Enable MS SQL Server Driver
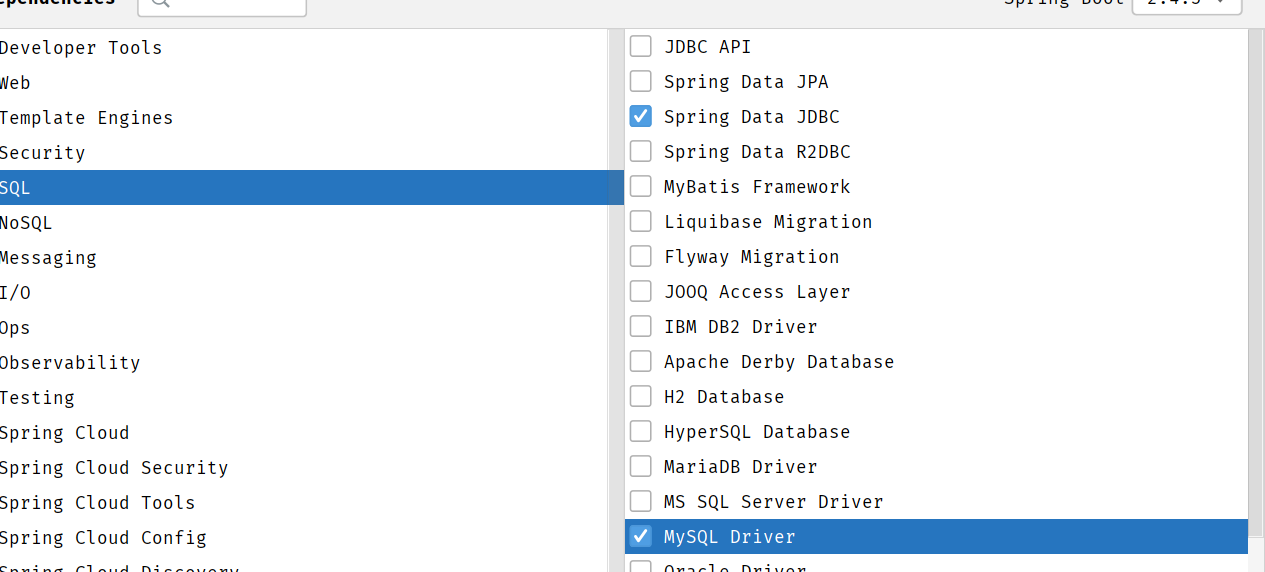This screenshot has height=572, width=1265. click(x=641, y=501)
